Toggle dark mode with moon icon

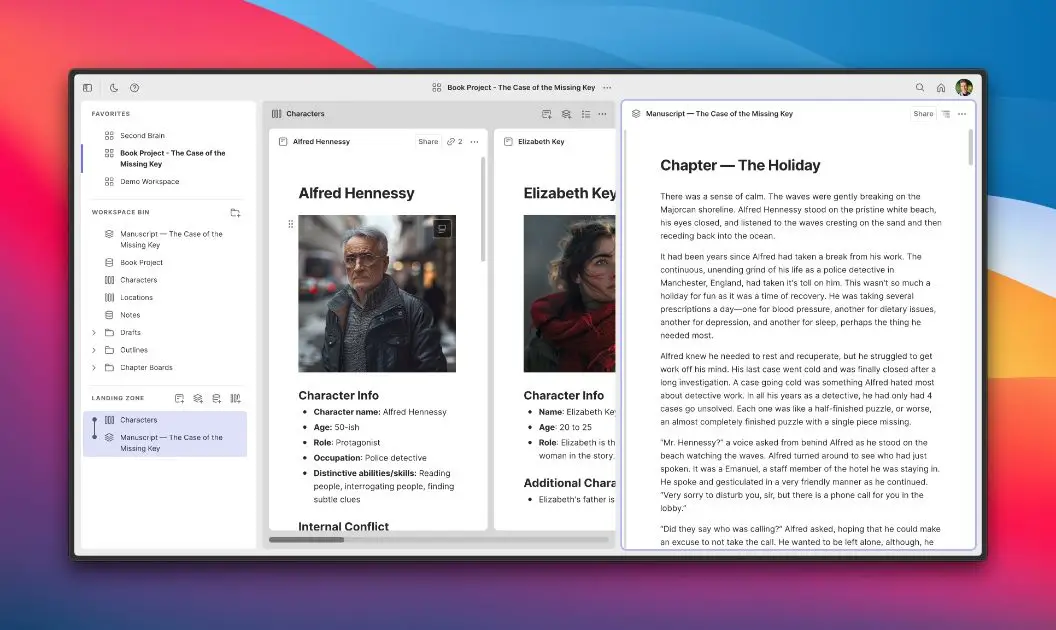(114, 88)
